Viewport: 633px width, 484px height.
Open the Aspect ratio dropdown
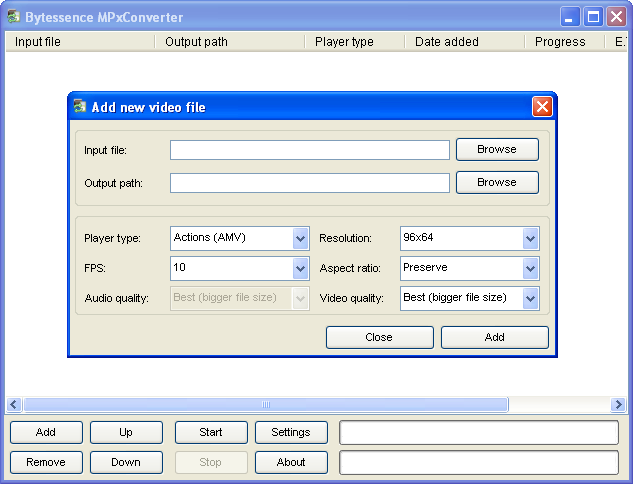click(x=530, y=268)
